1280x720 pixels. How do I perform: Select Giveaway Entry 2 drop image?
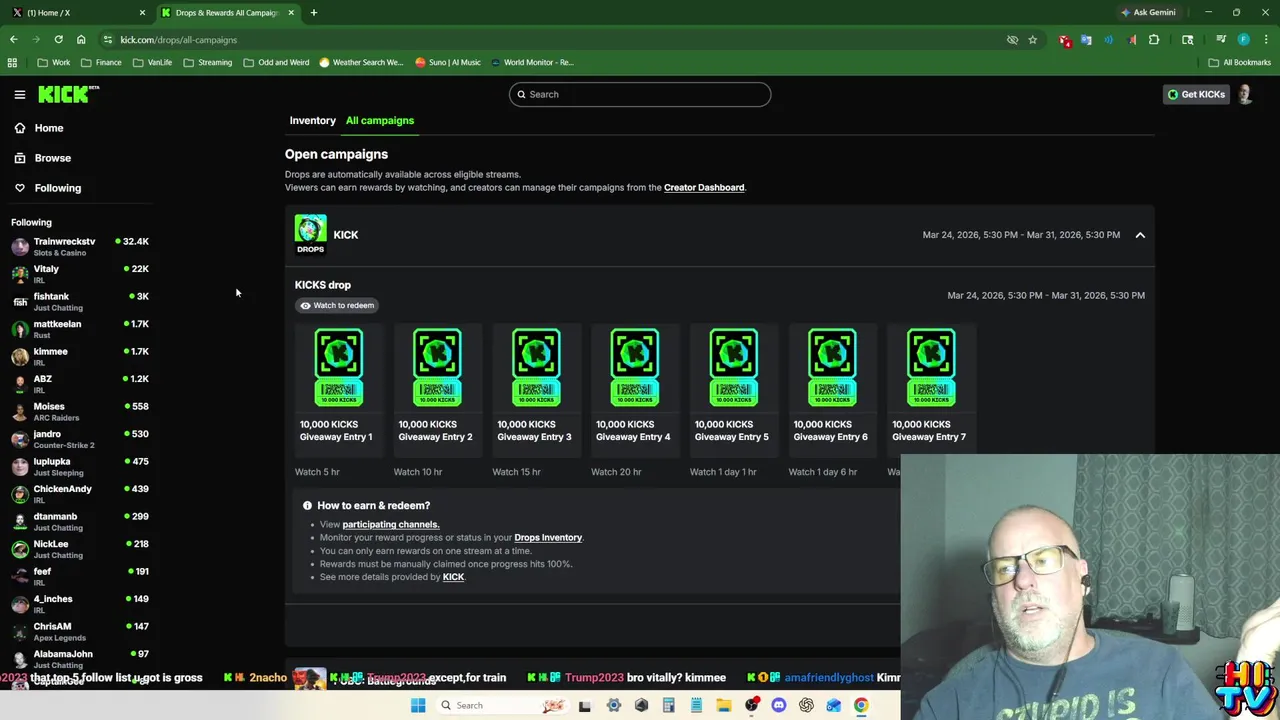[x=437, y=367]
